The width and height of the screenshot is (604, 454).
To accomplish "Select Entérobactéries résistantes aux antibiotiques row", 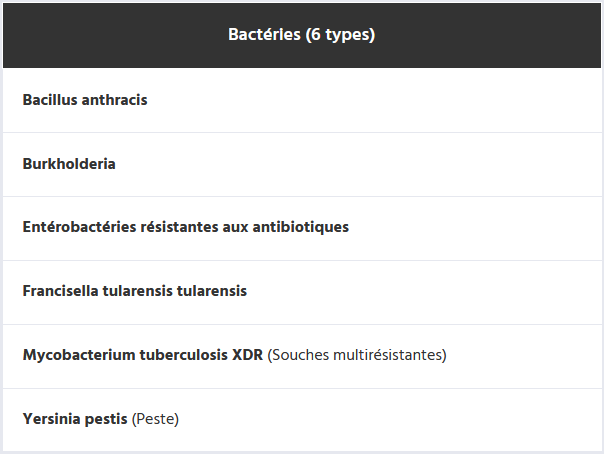I will click(185, 227).
